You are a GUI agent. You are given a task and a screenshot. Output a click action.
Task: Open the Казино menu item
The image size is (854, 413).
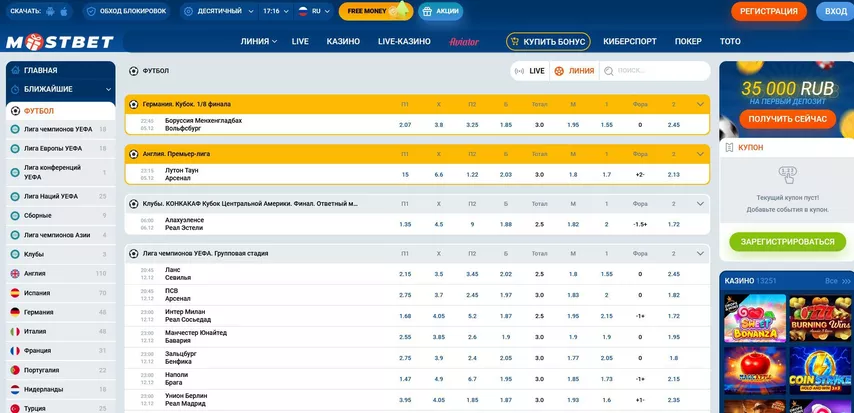[343, 42]
